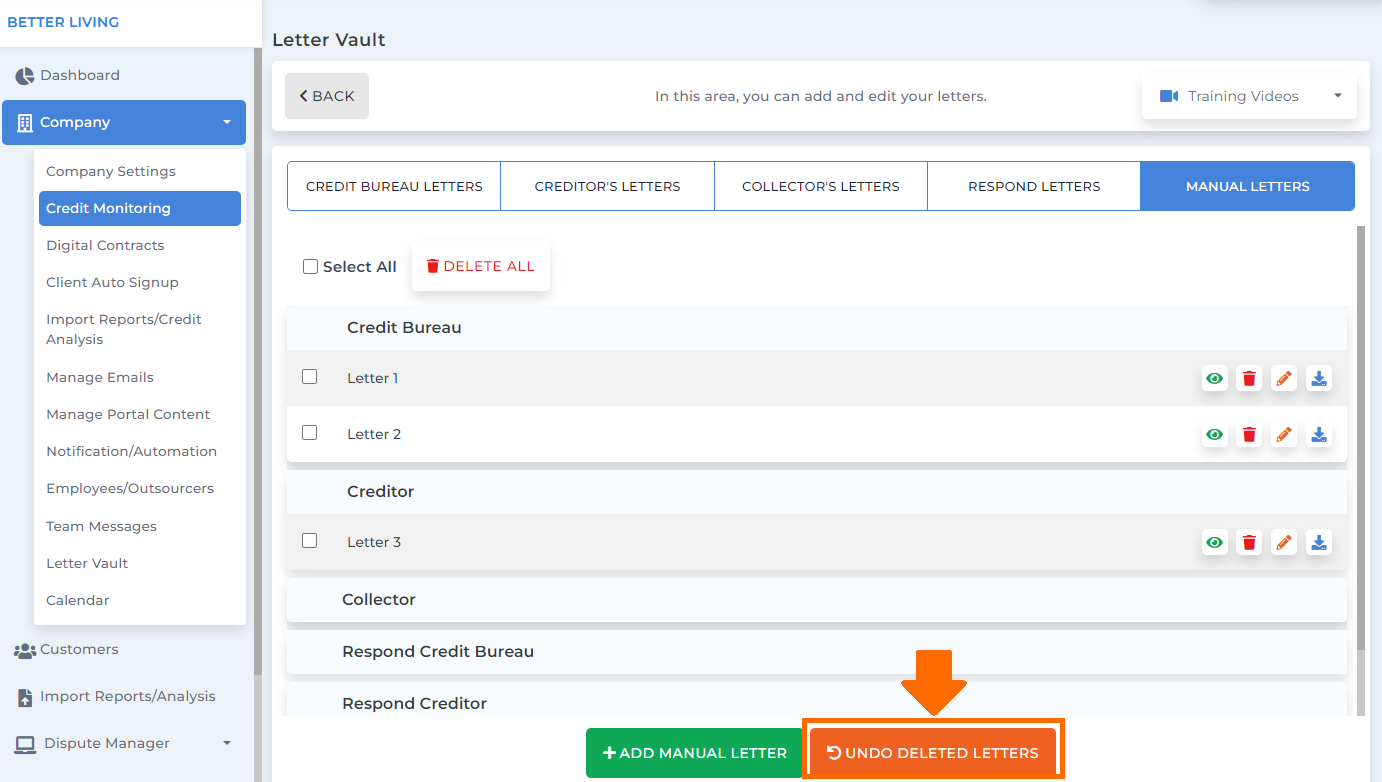Download Letter 1

(1319, 379)
